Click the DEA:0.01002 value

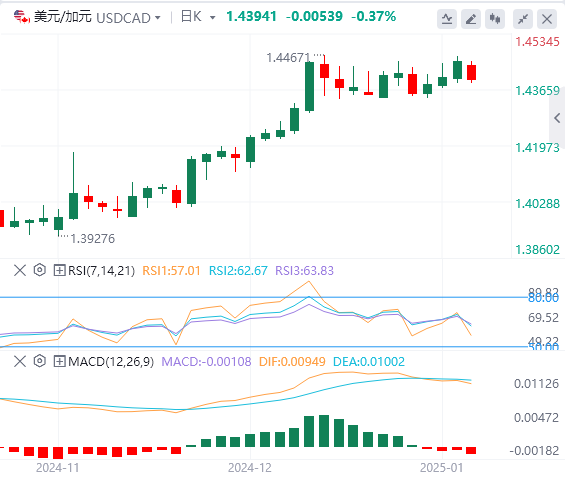[x=369, y=361]
